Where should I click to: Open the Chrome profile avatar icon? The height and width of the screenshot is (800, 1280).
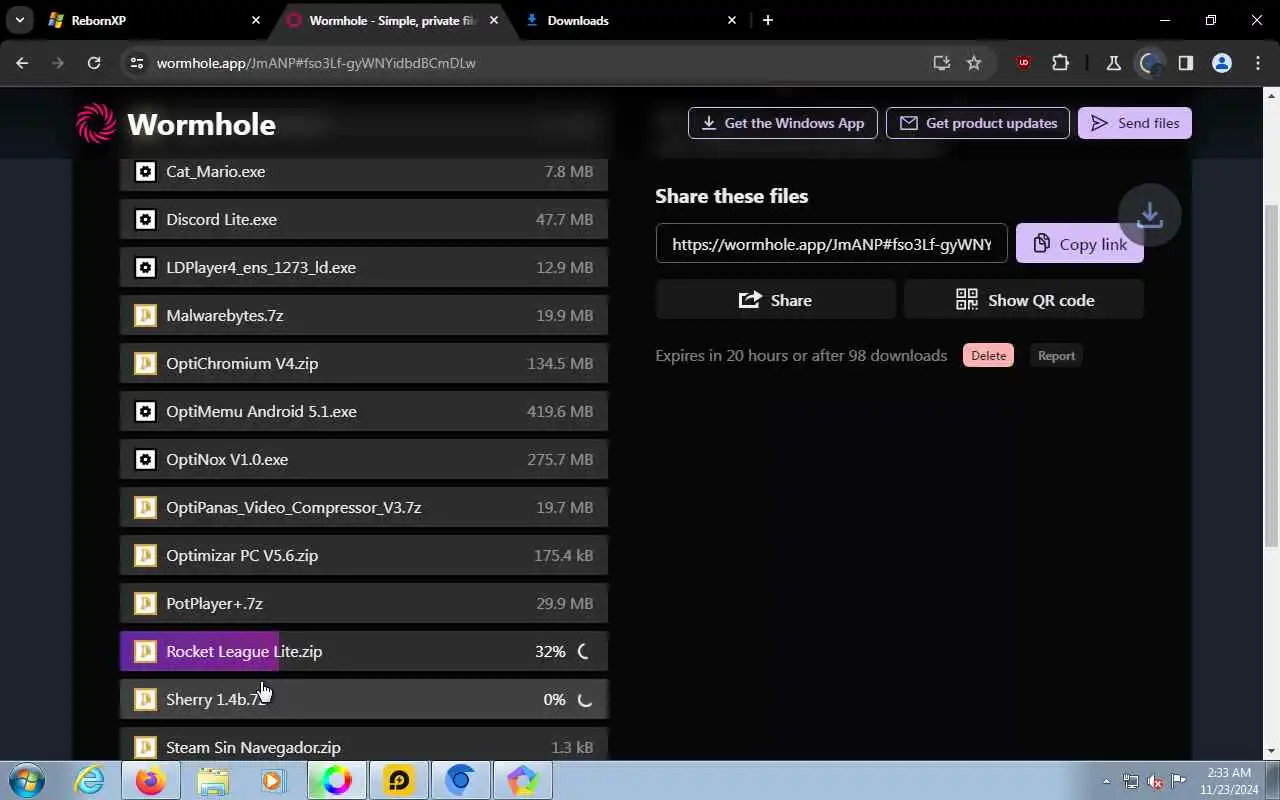[1222, 63]
